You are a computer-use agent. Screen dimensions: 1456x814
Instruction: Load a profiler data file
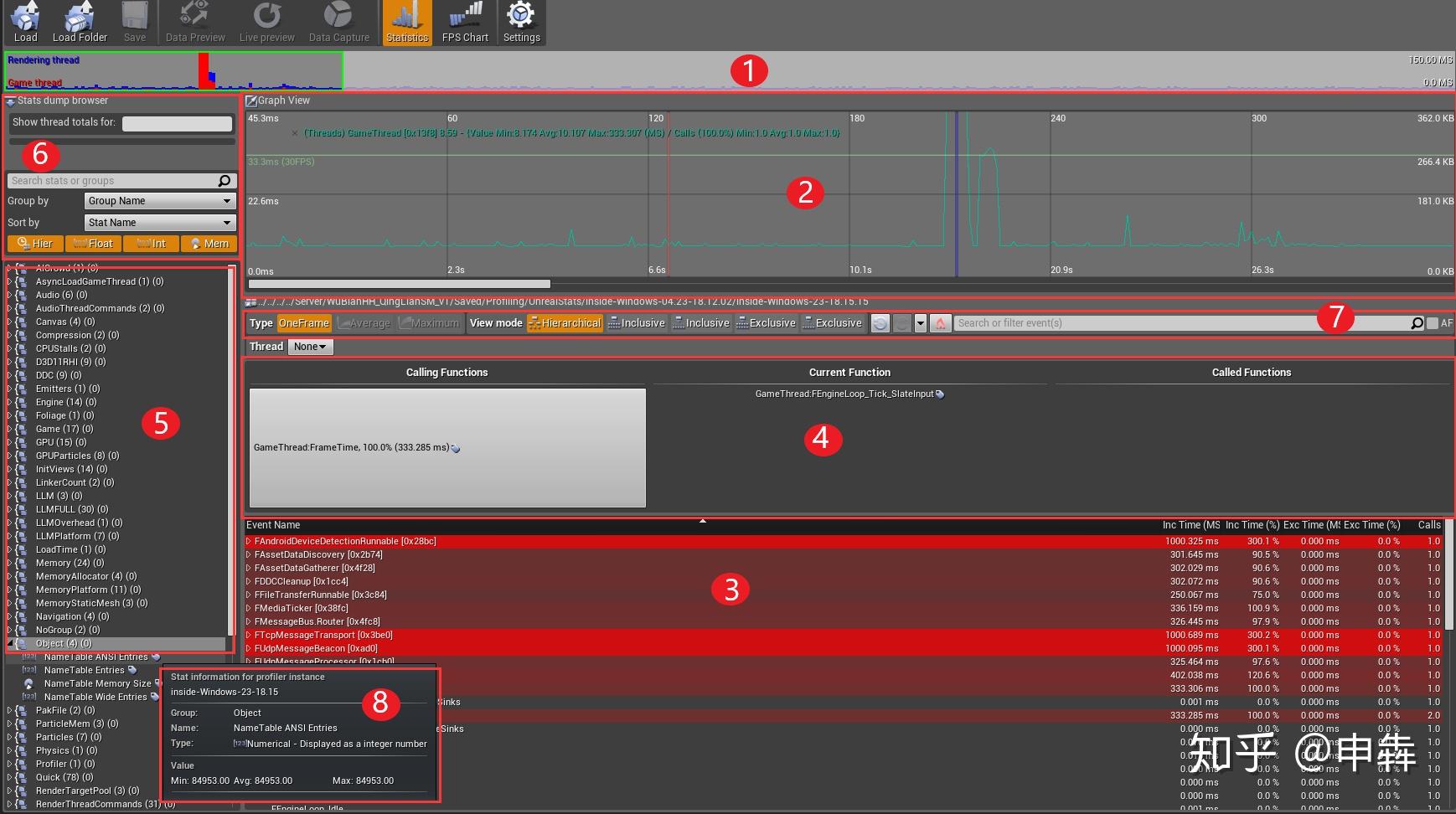[24, 21]
